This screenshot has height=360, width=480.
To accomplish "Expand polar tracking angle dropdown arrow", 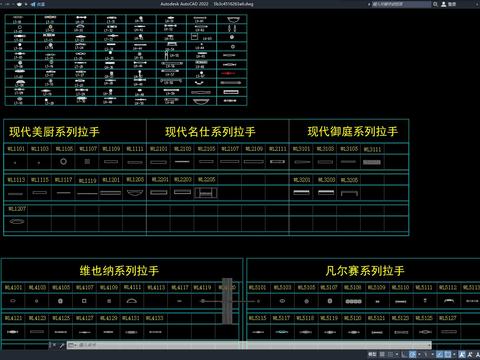I will (419, 354).
